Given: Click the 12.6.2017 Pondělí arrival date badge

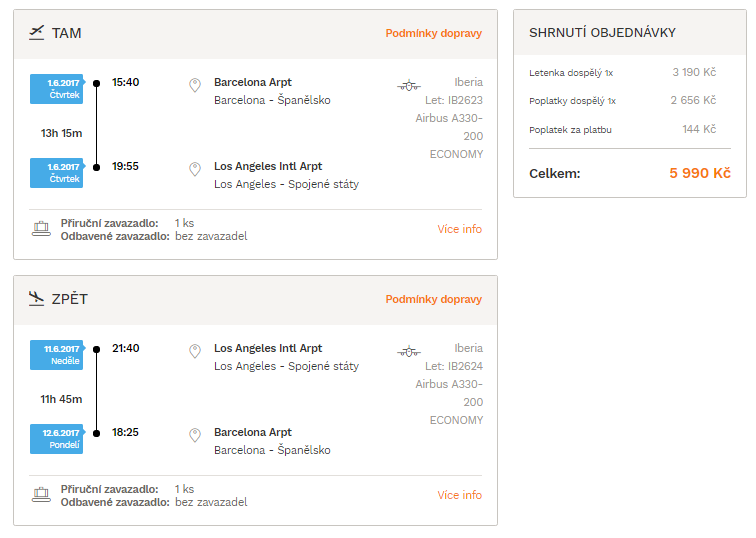Looking at the screenshot, I should (x=57, y=439).
